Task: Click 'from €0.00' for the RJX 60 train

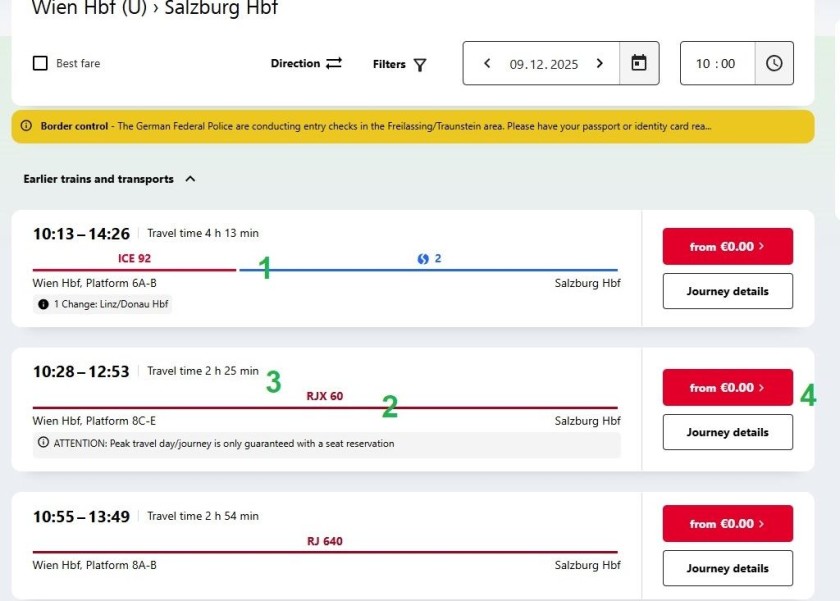Action: [x=727, y=386]
